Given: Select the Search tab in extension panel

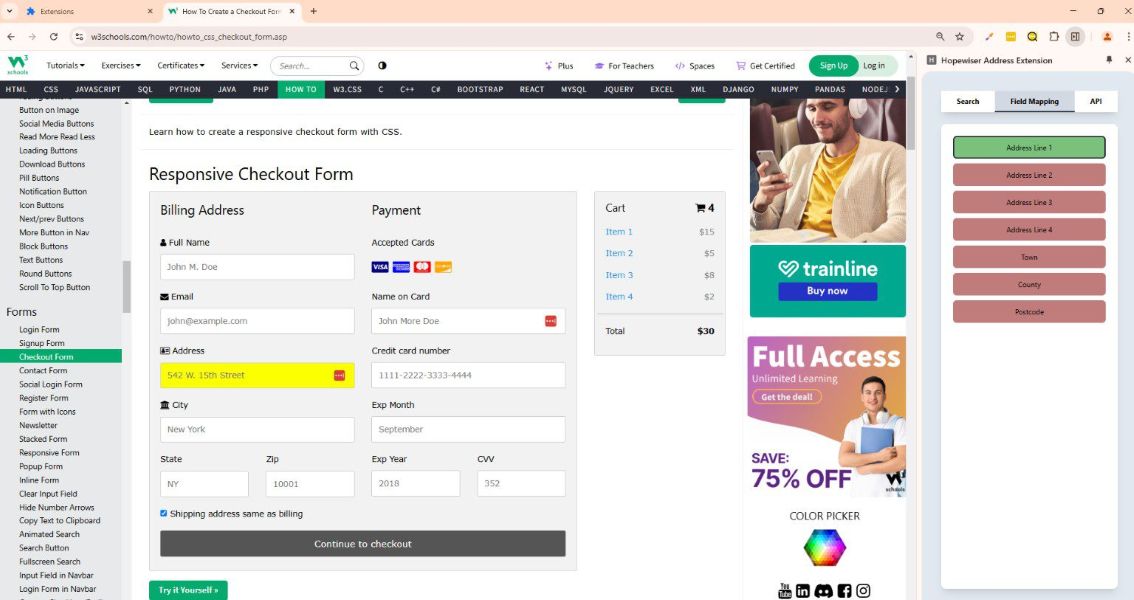Looking at the screenshot, I should click(967, 101).
